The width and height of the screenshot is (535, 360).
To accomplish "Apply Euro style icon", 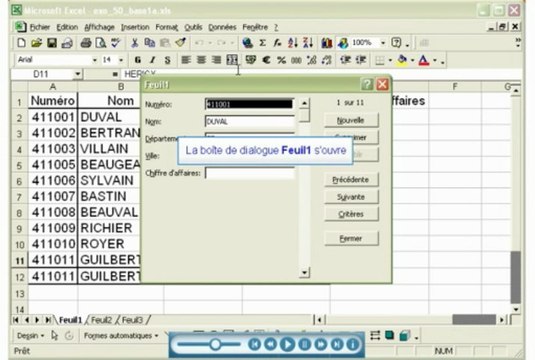I will pos(266,60).
